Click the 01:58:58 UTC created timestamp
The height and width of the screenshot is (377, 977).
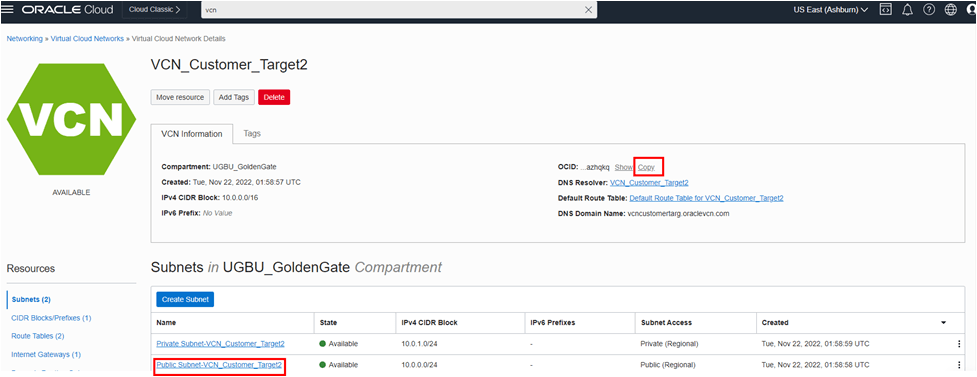click(x=816, y=365)
